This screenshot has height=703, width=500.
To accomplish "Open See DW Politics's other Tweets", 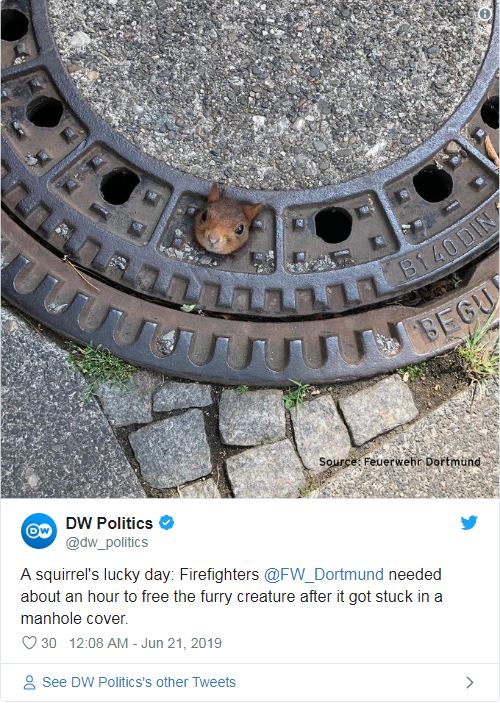I will pyautogui.click(x=139, y=682).
